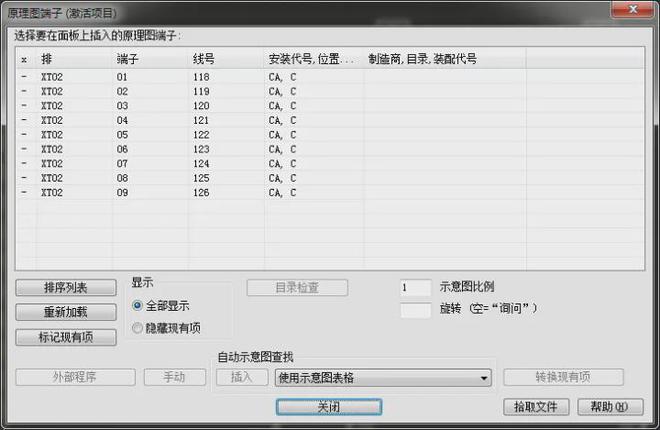
Task: Click wire number 121 cell
Action: (201, 120)
